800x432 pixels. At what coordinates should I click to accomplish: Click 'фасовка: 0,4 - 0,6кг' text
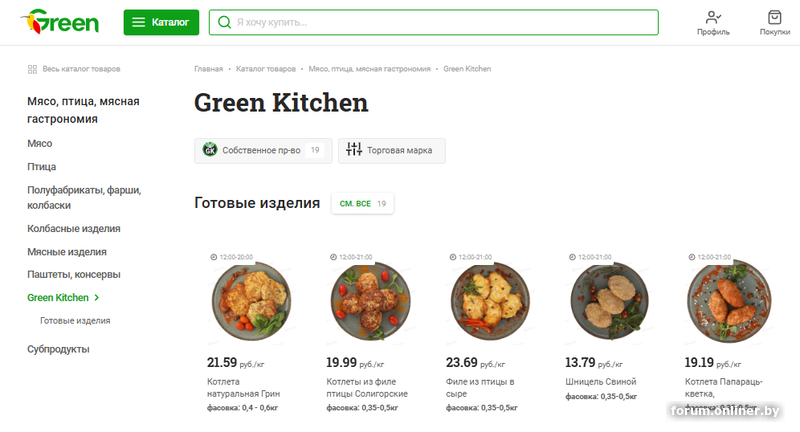click(242, 408)
